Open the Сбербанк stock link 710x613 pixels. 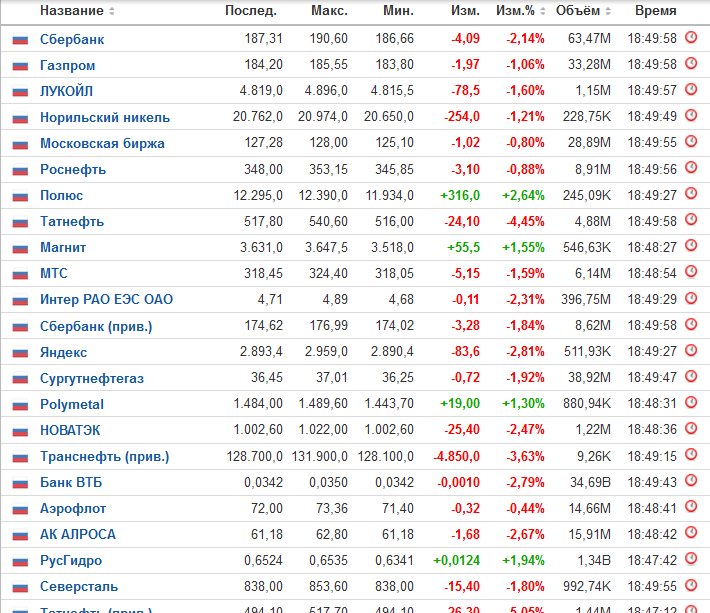(x=72, y=39)
